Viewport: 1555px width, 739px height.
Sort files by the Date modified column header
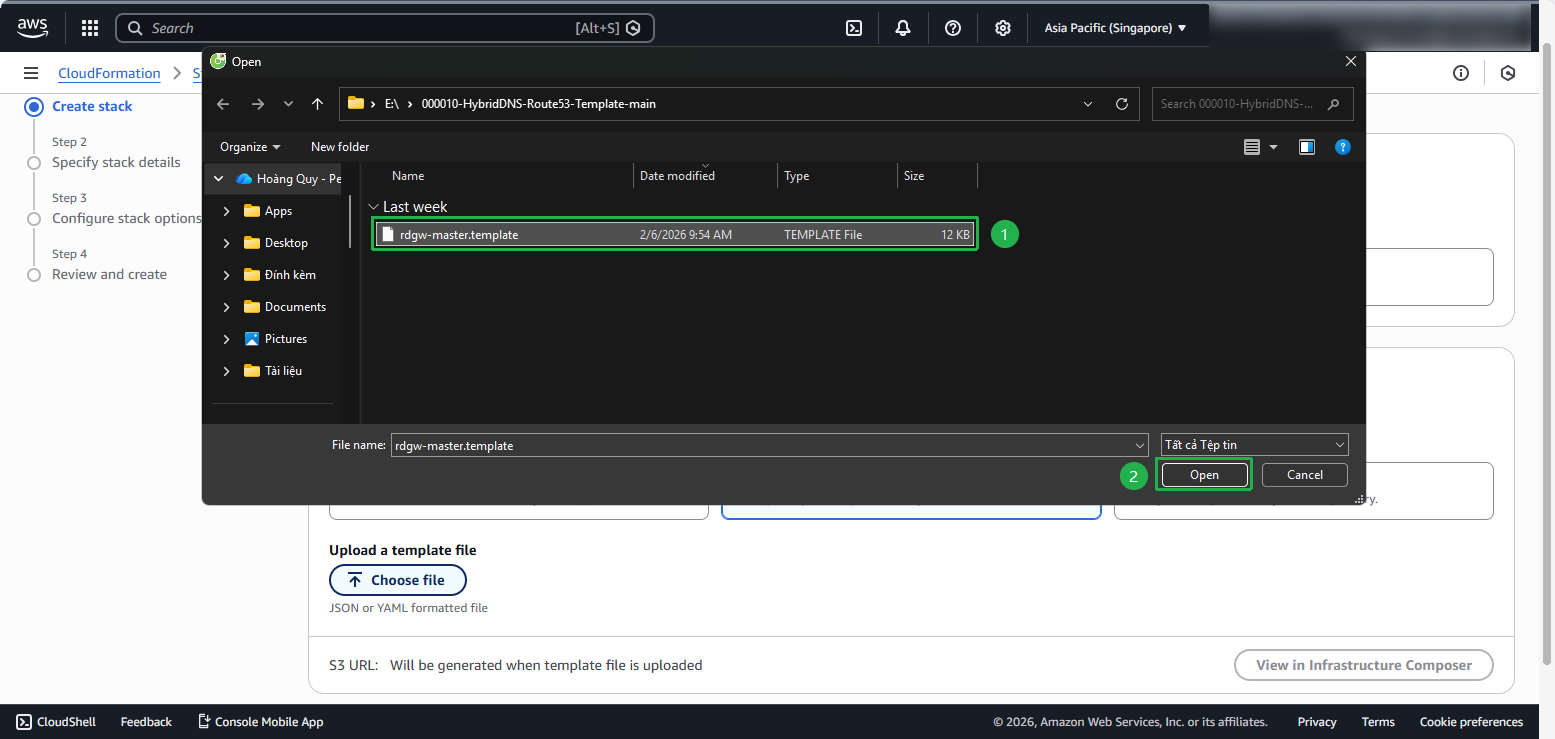coord(677,175)
